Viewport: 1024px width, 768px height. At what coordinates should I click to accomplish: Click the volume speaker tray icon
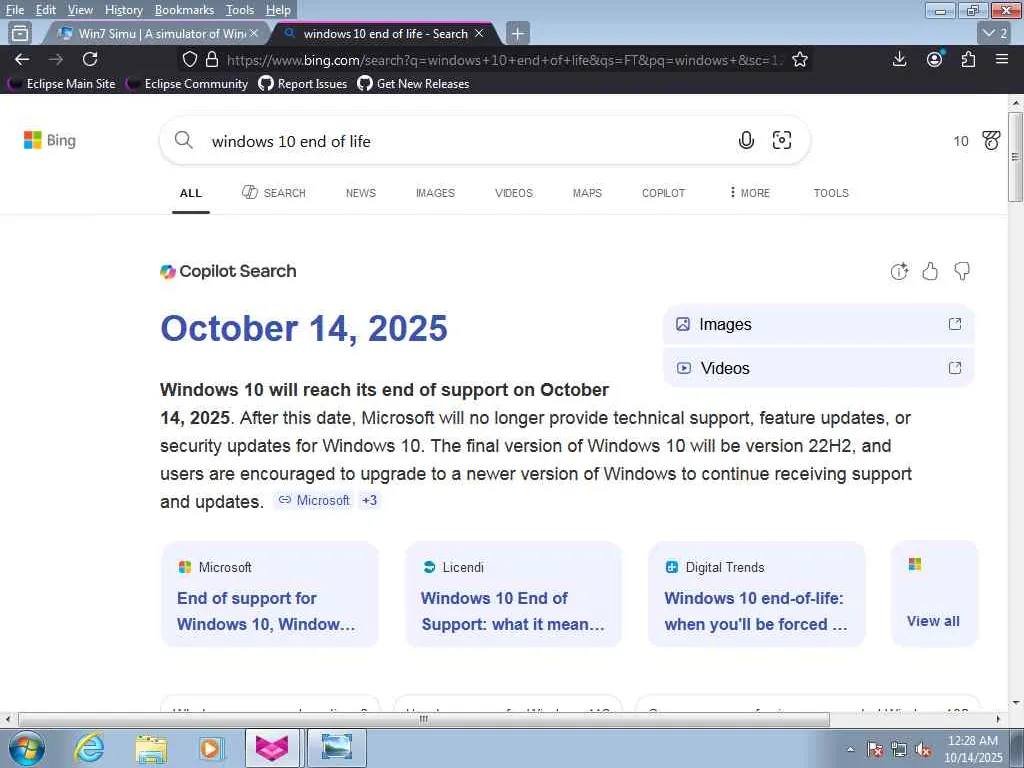pos(923,750)
